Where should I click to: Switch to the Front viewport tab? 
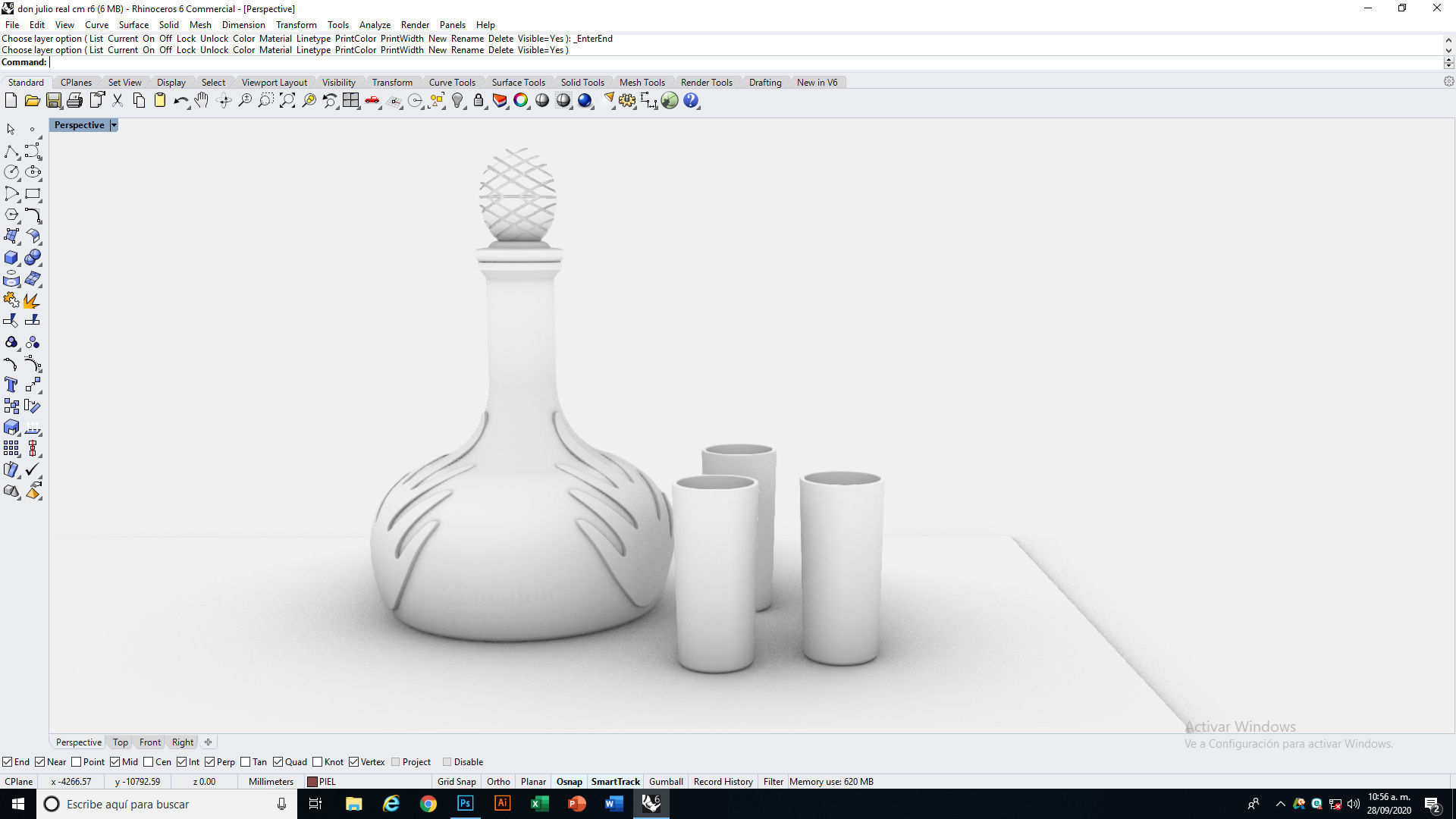(149, 742)
